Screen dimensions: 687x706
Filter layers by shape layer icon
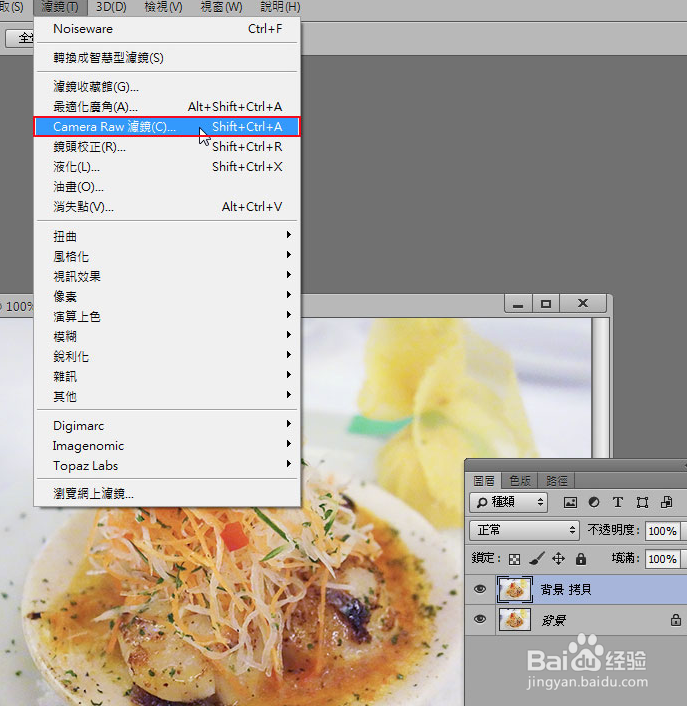[x=642, y=502]
